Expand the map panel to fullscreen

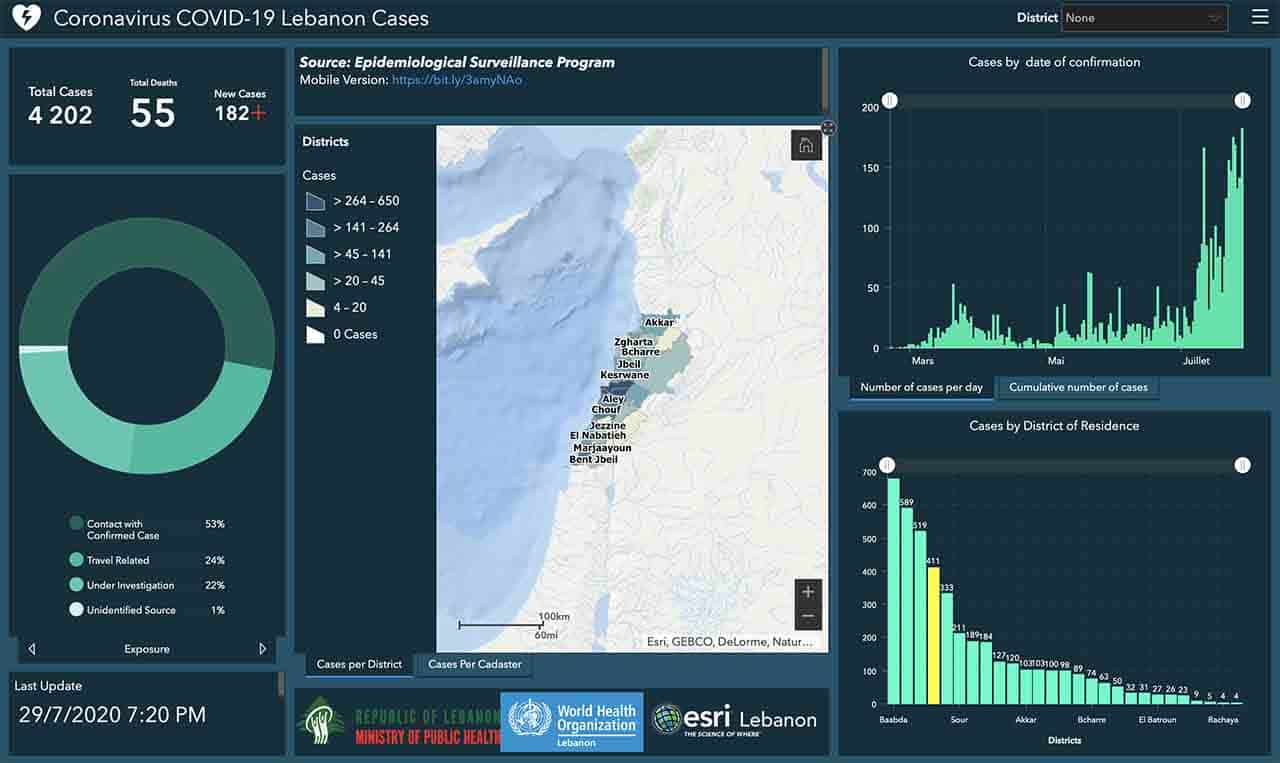point(828,128)
